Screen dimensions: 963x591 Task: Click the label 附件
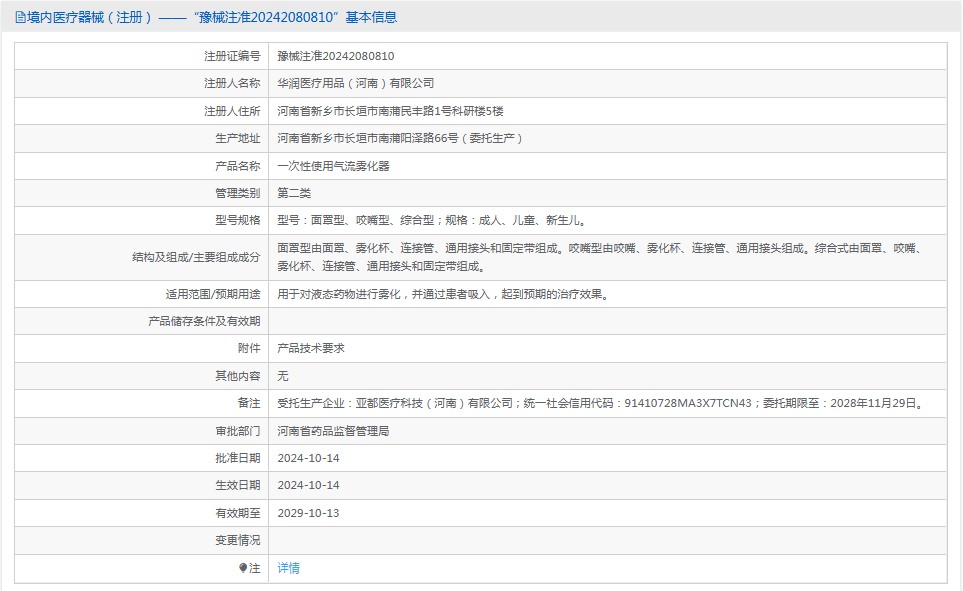[249, 348]
